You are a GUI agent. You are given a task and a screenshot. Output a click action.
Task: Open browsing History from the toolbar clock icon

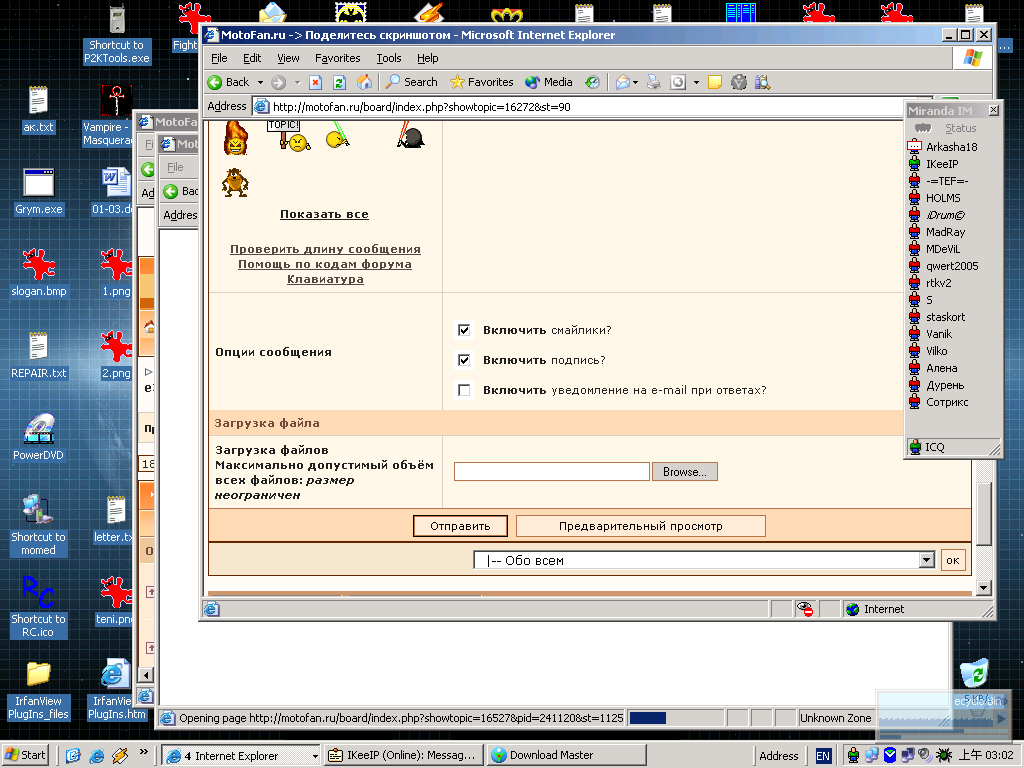point(592,82)
